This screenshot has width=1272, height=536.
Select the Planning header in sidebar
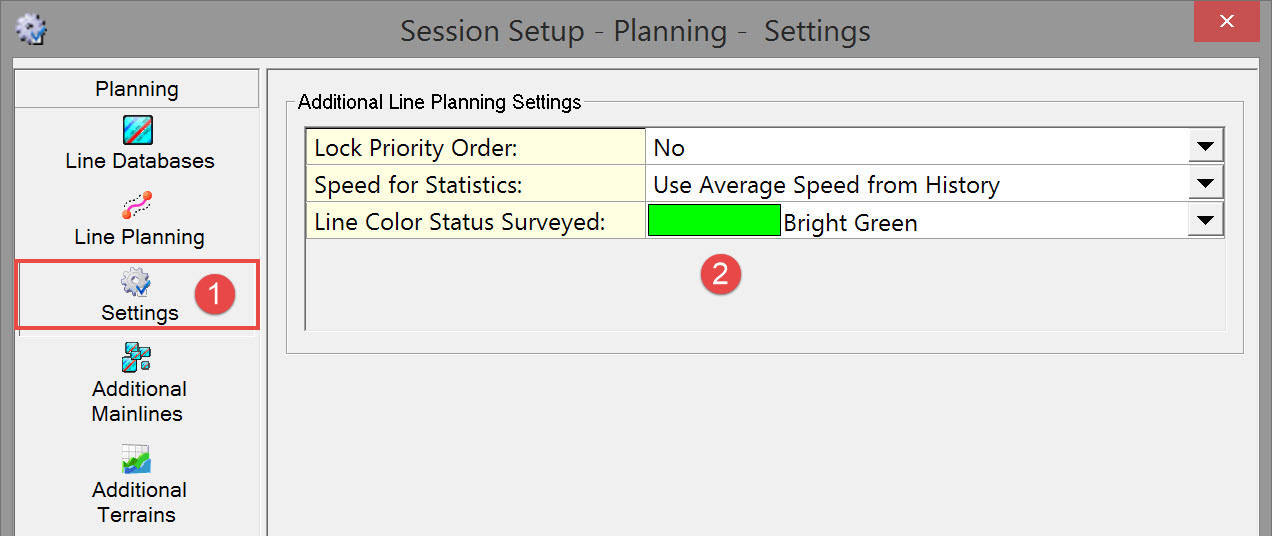pyautogui.click(x=137, y=90)
